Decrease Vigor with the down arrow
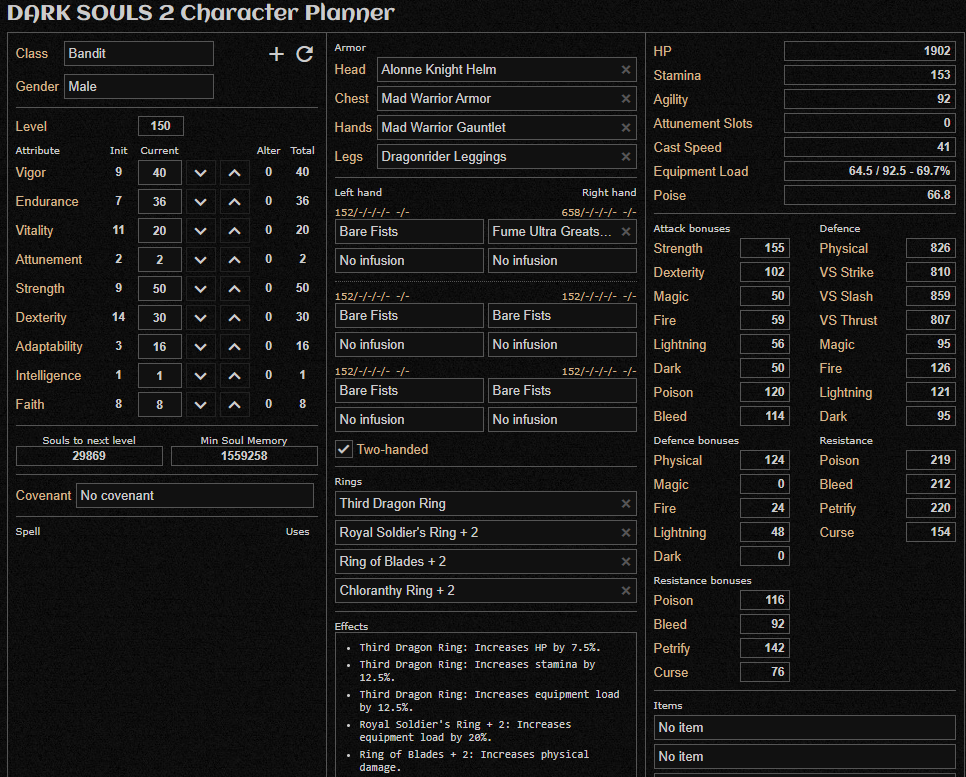 coord(200,173)
